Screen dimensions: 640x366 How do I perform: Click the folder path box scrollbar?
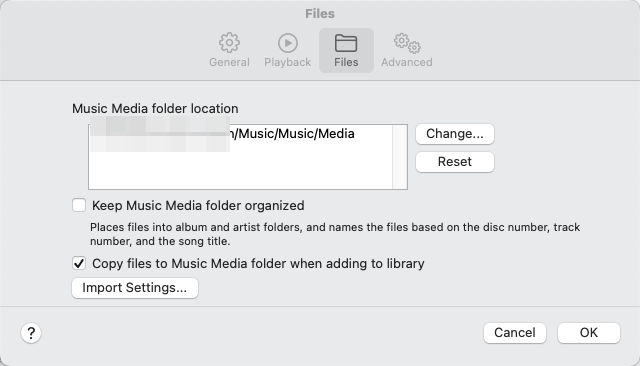pyautogui.click(x=400, y=157)
